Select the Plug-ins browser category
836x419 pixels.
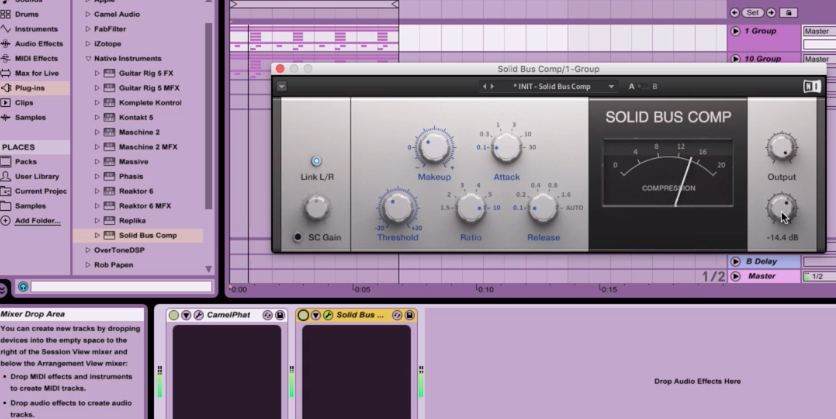coord(34,88)
